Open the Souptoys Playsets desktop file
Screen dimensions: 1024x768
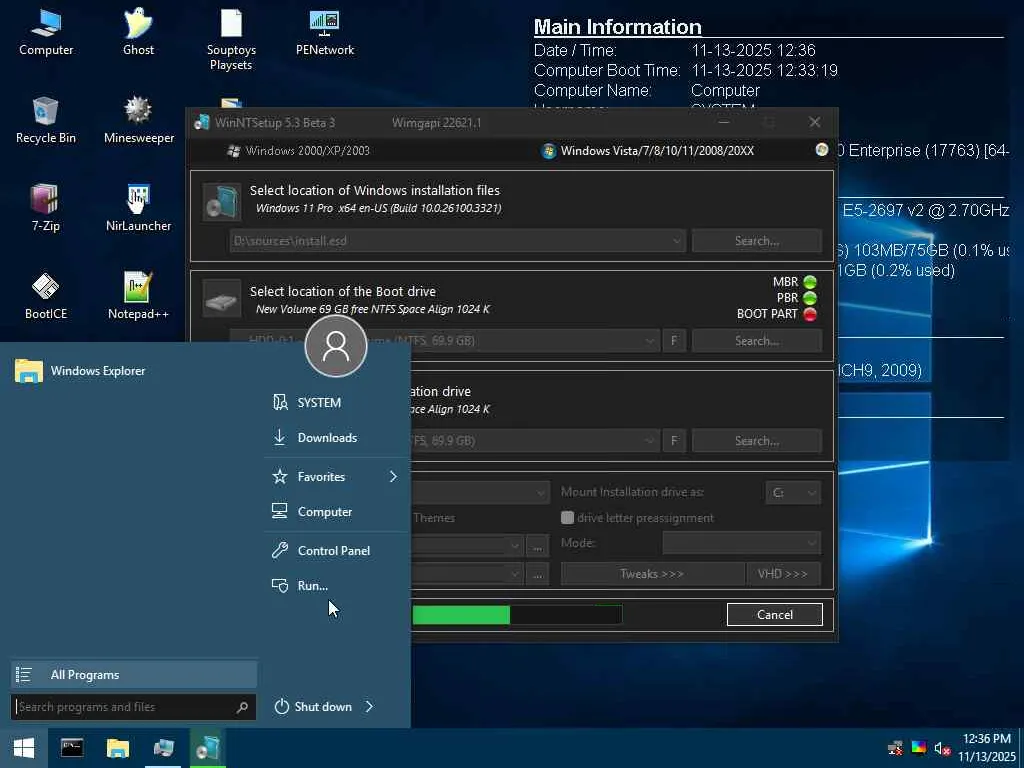[231, 39]
